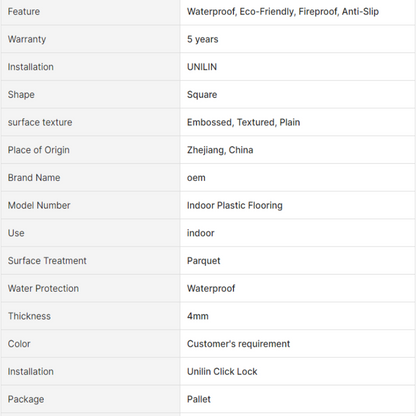Select the Parquet surface treatment value
416x416 pixels.
[203, 261]
